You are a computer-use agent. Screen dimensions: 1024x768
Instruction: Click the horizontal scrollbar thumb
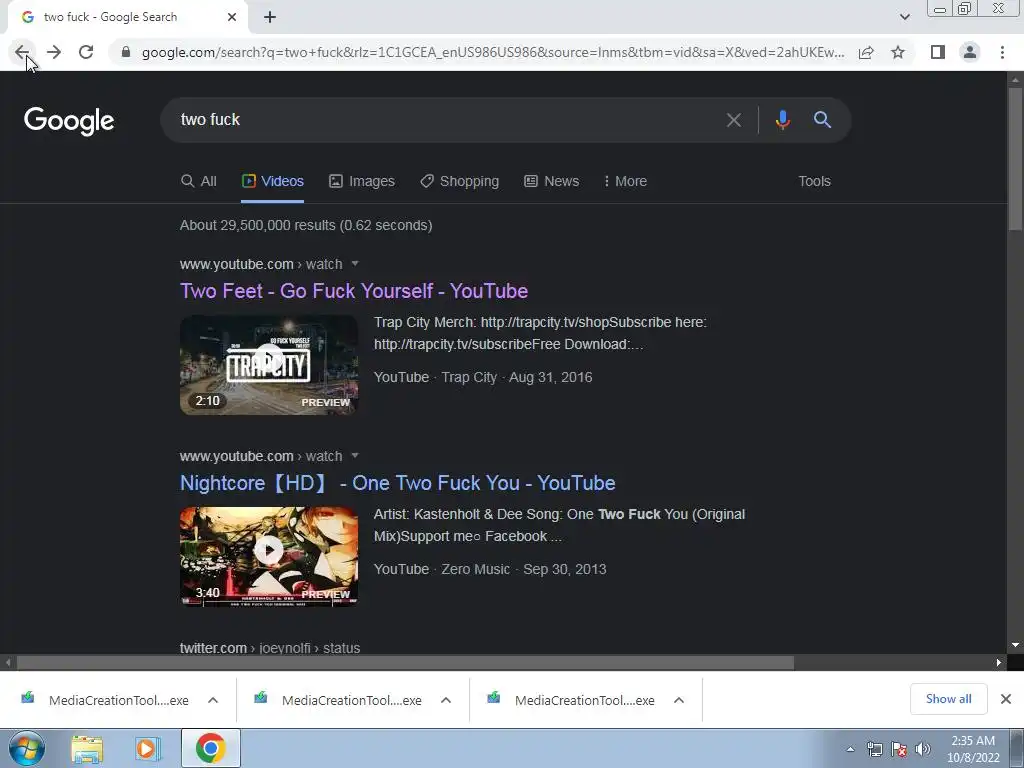click(x=405, y=663)
